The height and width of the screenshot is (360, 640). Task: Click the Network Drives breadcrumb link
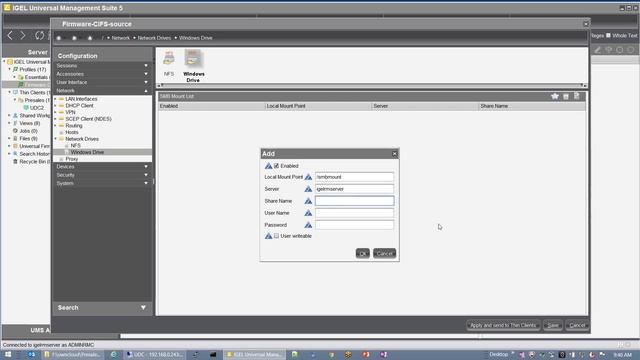point(154,38)
